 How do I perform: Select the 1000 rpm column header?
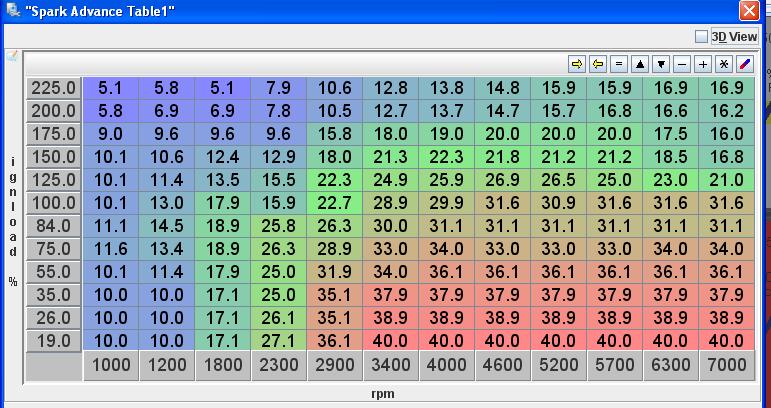click(111, 366)
